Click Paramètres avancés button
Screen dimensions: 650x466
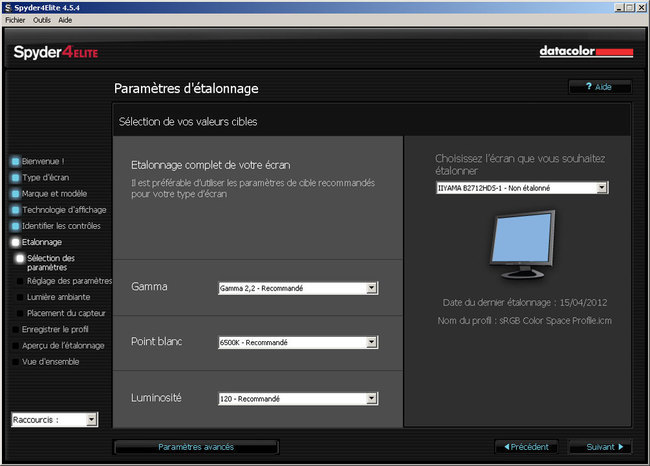[x=196, y=447]
